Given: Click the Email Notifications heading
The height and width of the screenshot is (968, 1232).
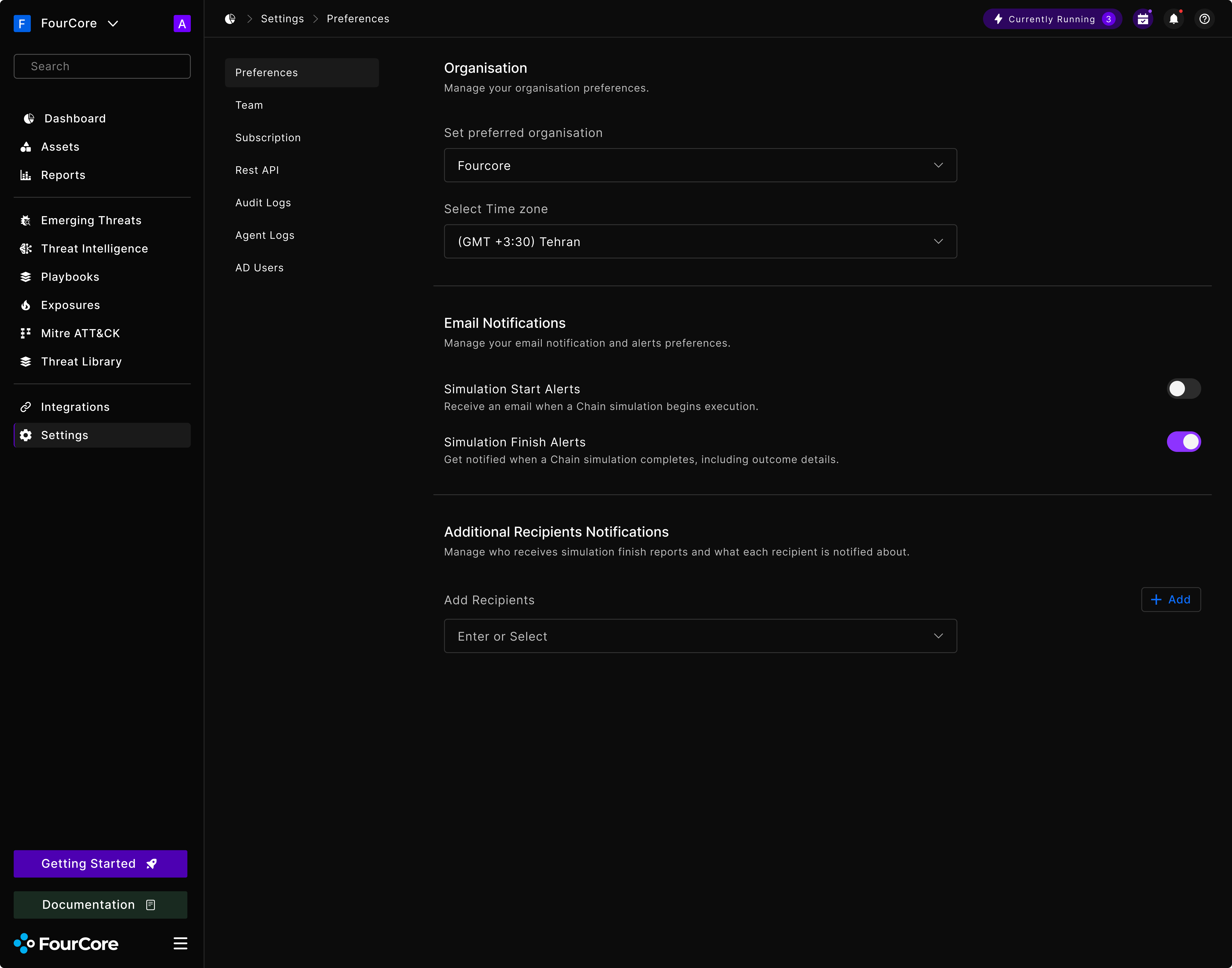Looking at the screenshot, I should (505, 323).
